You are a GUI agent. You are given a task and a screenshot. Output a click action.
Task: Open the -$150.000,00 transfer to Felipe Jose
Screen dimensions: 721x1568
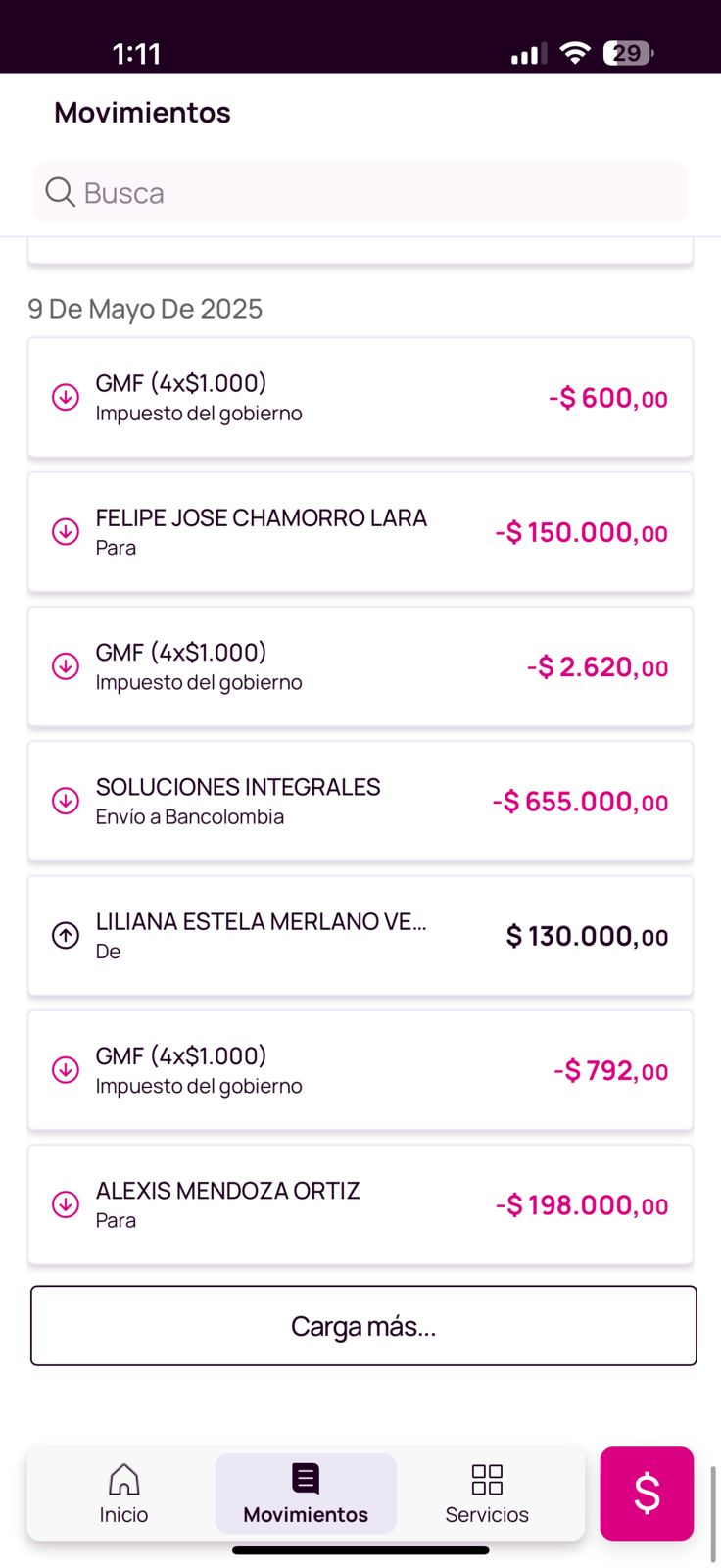[360, 532]
